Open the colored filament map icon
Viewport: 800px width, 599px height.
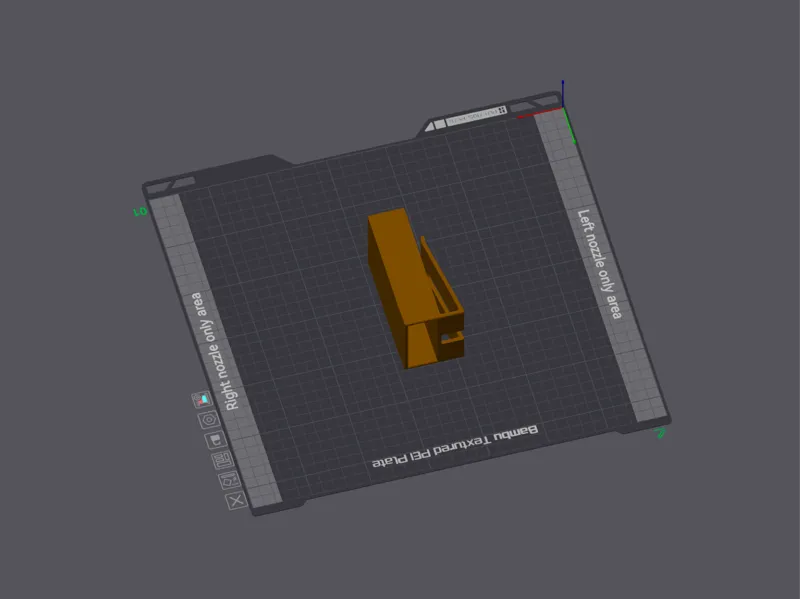coord(202,400)
